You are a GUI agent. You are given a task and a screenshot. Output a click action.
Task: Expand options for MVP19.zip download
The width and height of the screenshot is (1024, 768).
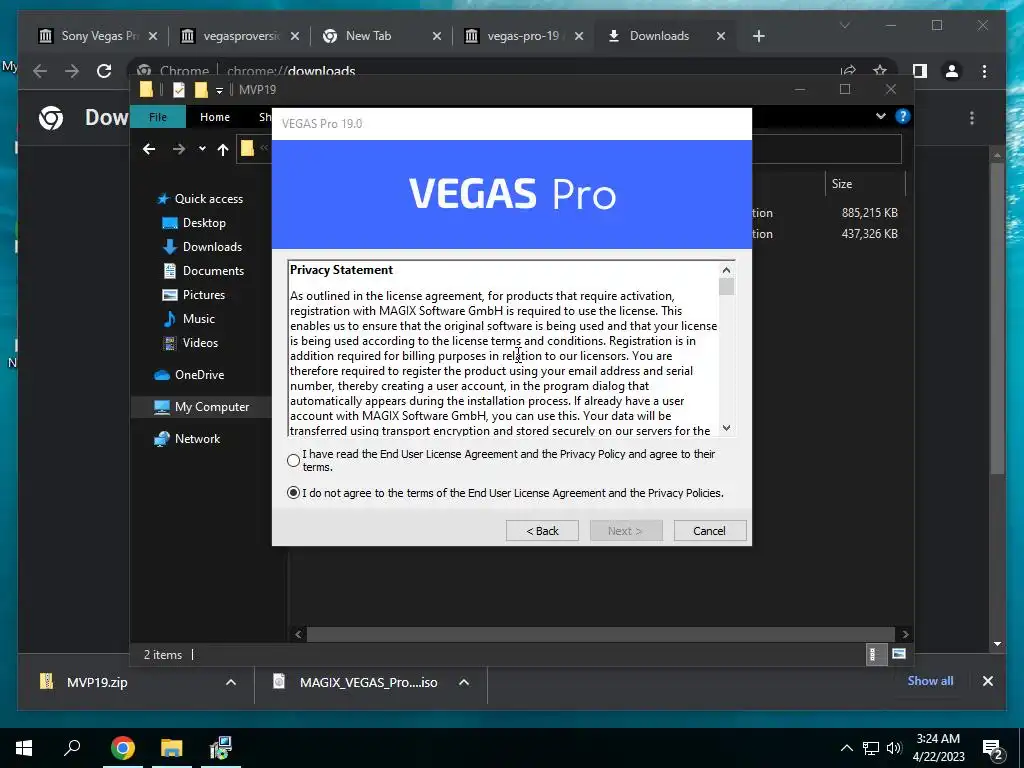[231, 682]
